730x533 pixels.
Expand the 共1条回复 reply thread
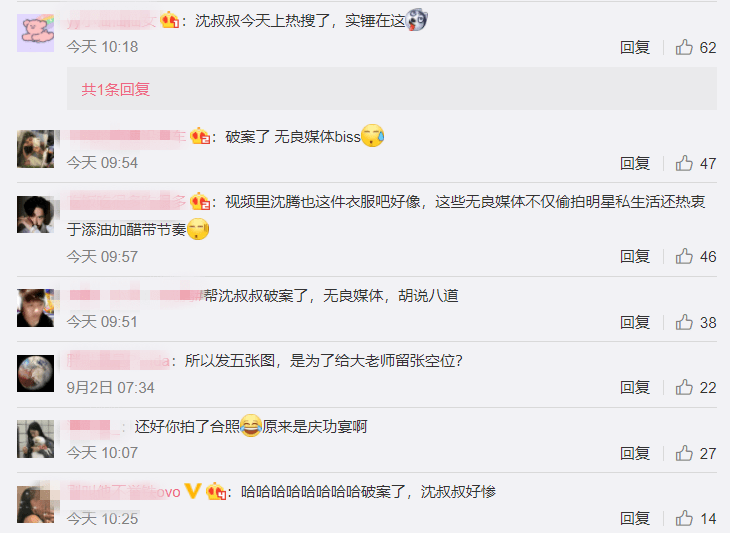[115, 89]
